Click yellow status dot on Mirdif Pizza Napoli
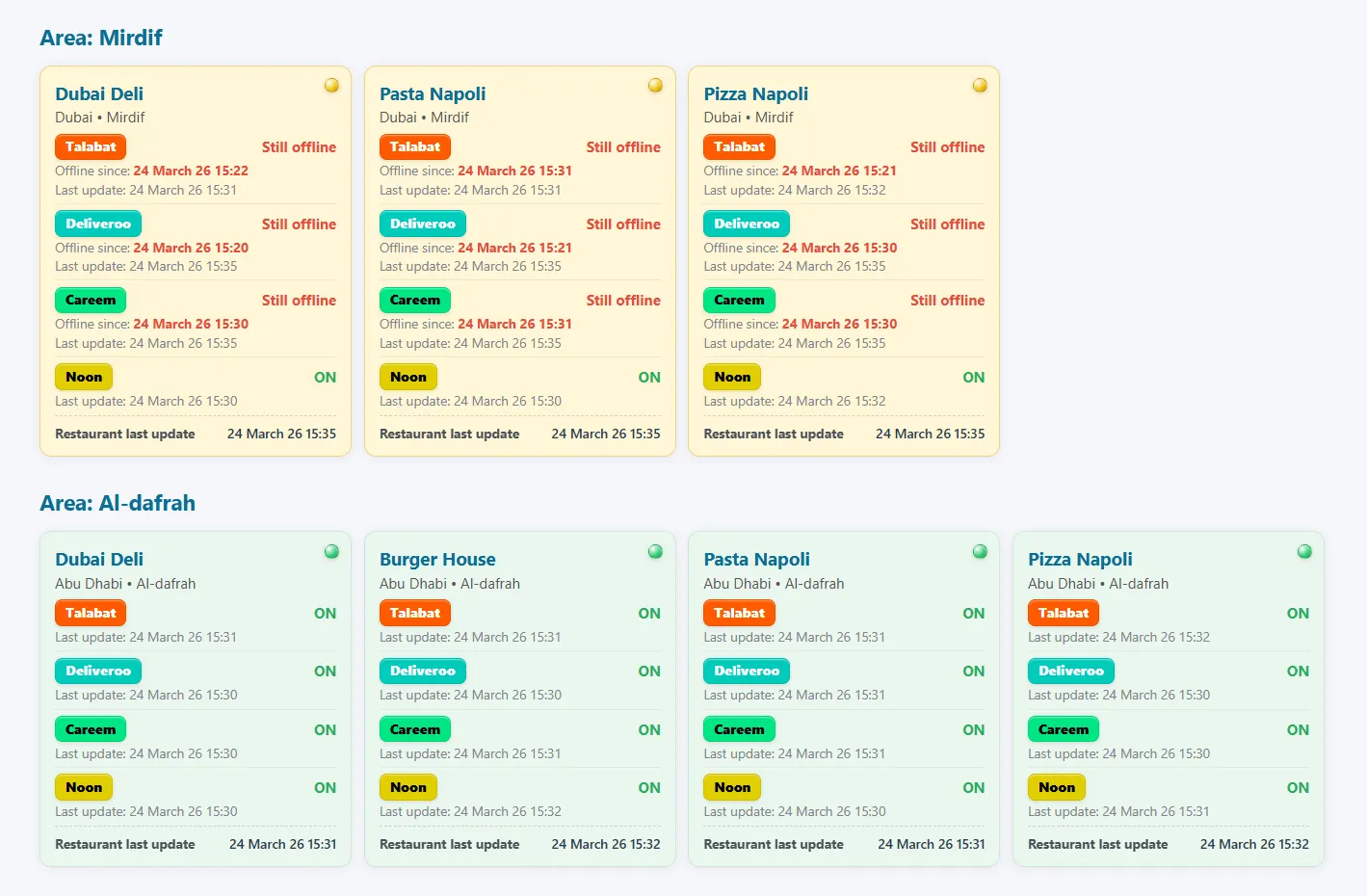The height and width of the screenshot is (896, 1367). point(980,85)
